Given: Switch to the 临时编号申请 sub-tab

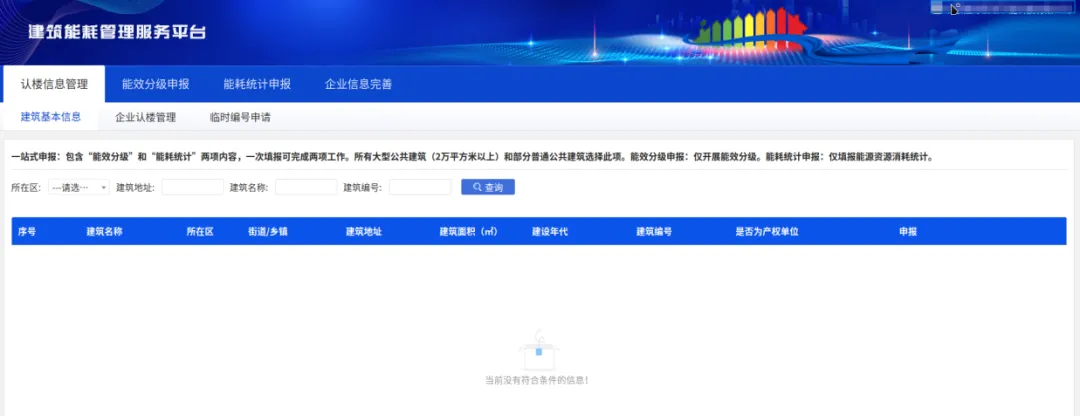Looking at the screenshot, I should pyautogui.click(x=240, y=117).
